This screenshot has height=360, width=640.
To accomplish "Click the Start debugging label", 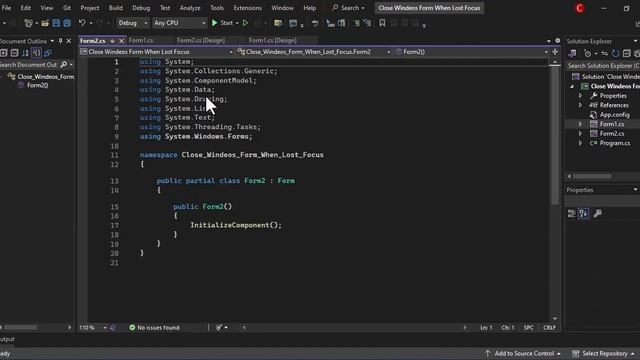I will coord(227,23).
